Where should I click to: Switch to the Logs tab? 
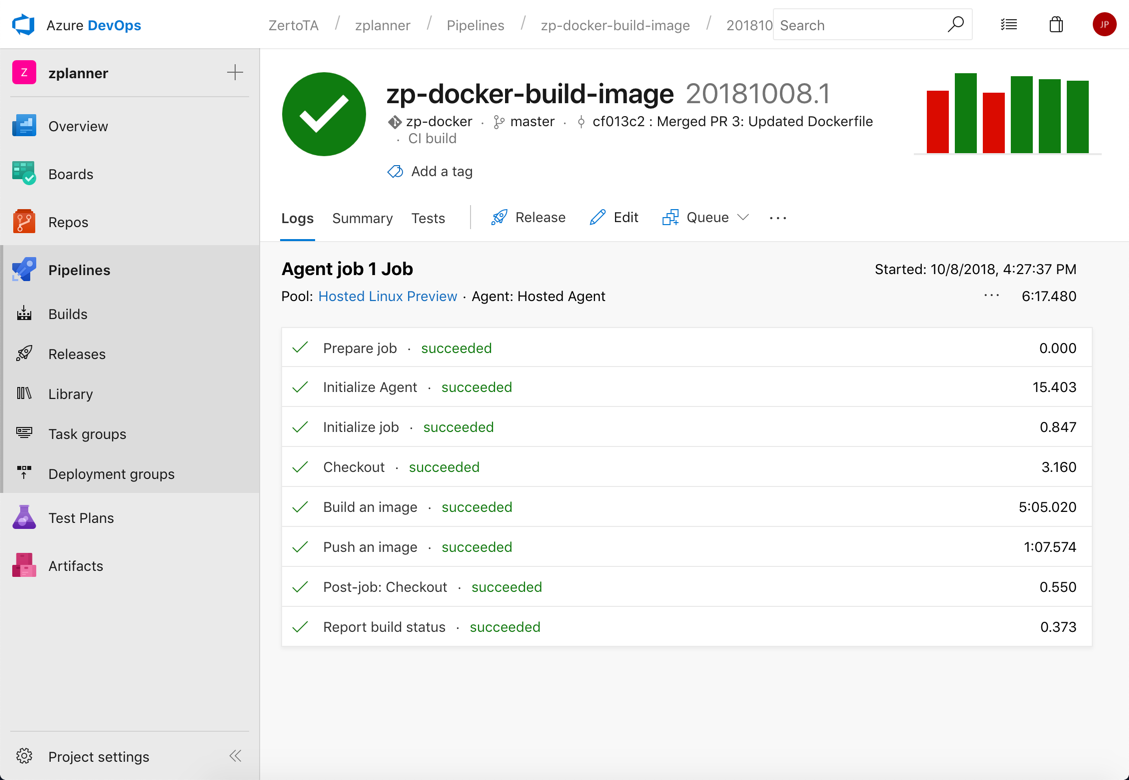point(297,218)
